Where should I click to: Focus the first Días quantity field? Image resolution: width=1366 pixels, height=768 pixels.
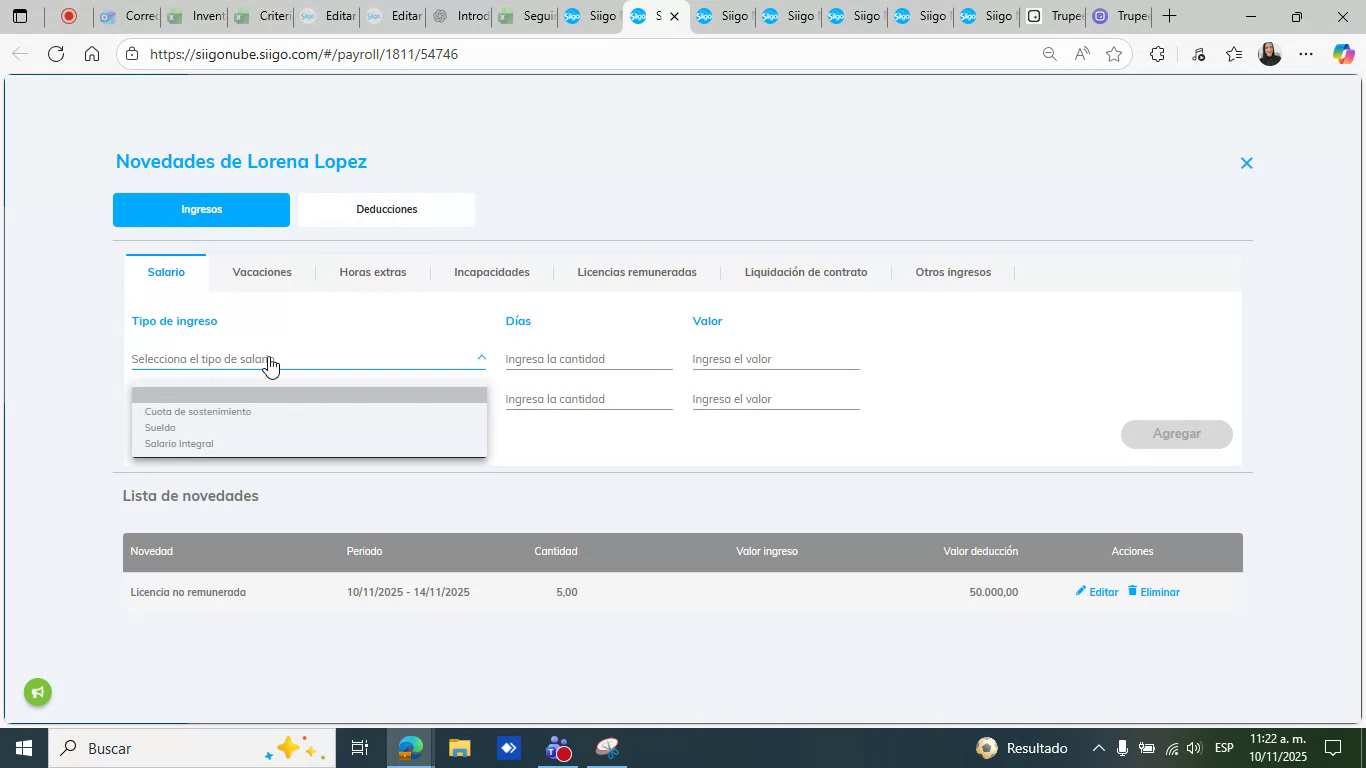coord(589,359)
